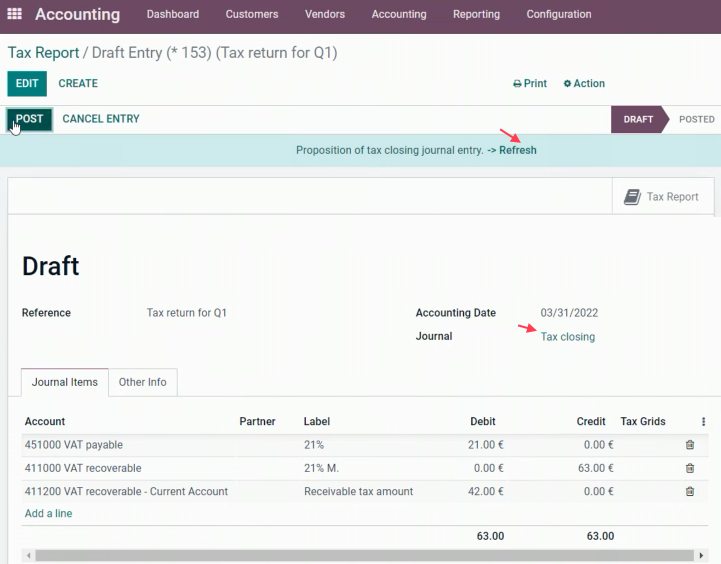Click the left horizontal scroll arrow
Image resolution: width=721 pixels, height=564 pixels.
coord(29,555)
